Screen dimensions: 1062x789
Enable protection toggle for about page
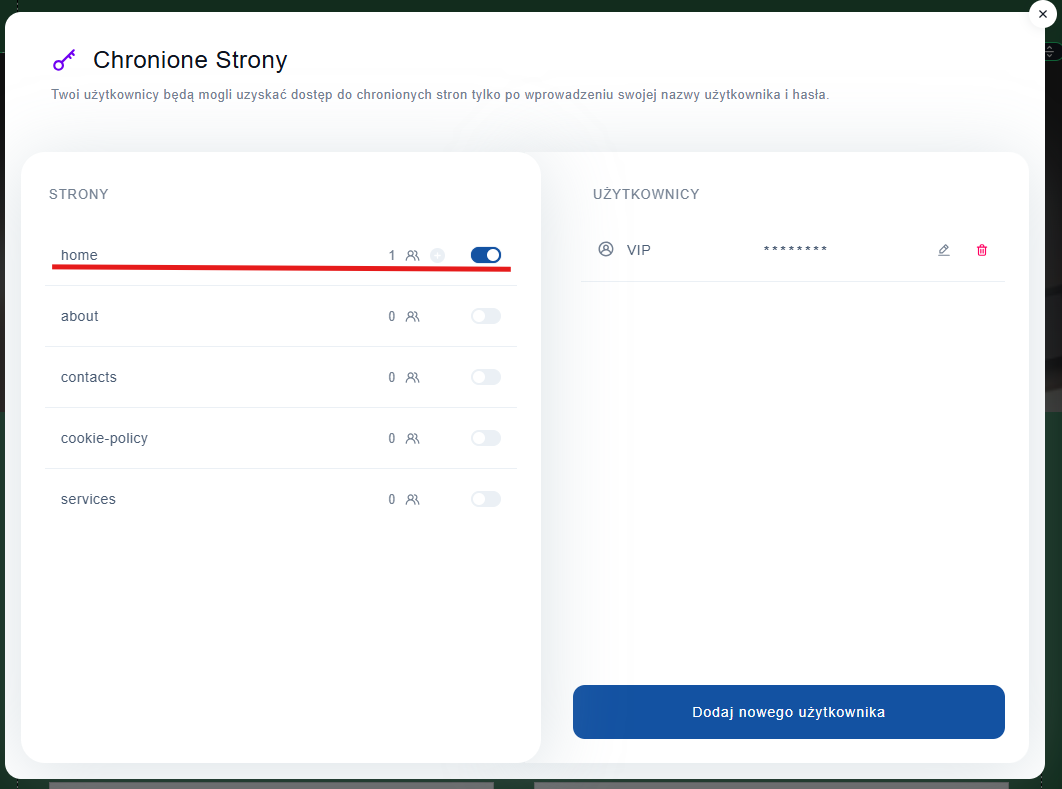coord(486,316)
